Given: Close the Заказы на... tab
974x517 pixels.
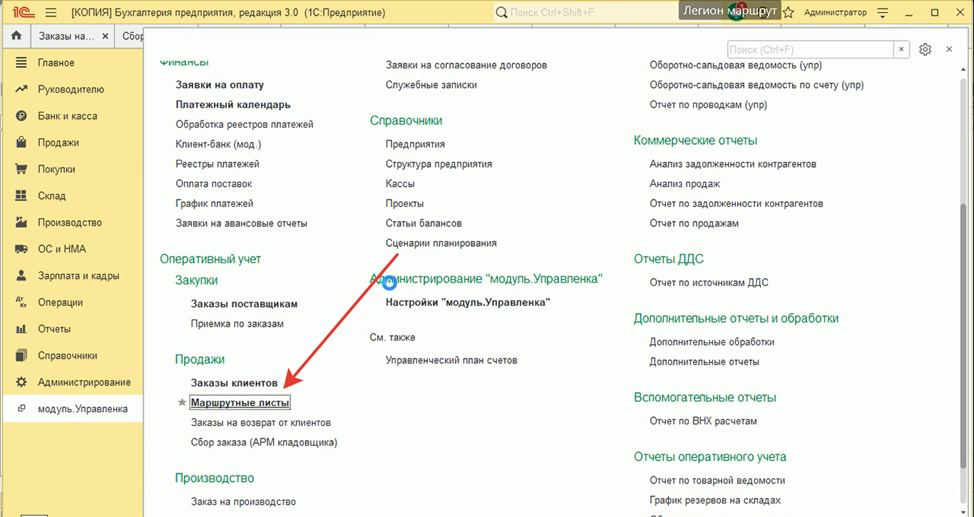Looking at the screenshot, I should (x=105, y=36).
